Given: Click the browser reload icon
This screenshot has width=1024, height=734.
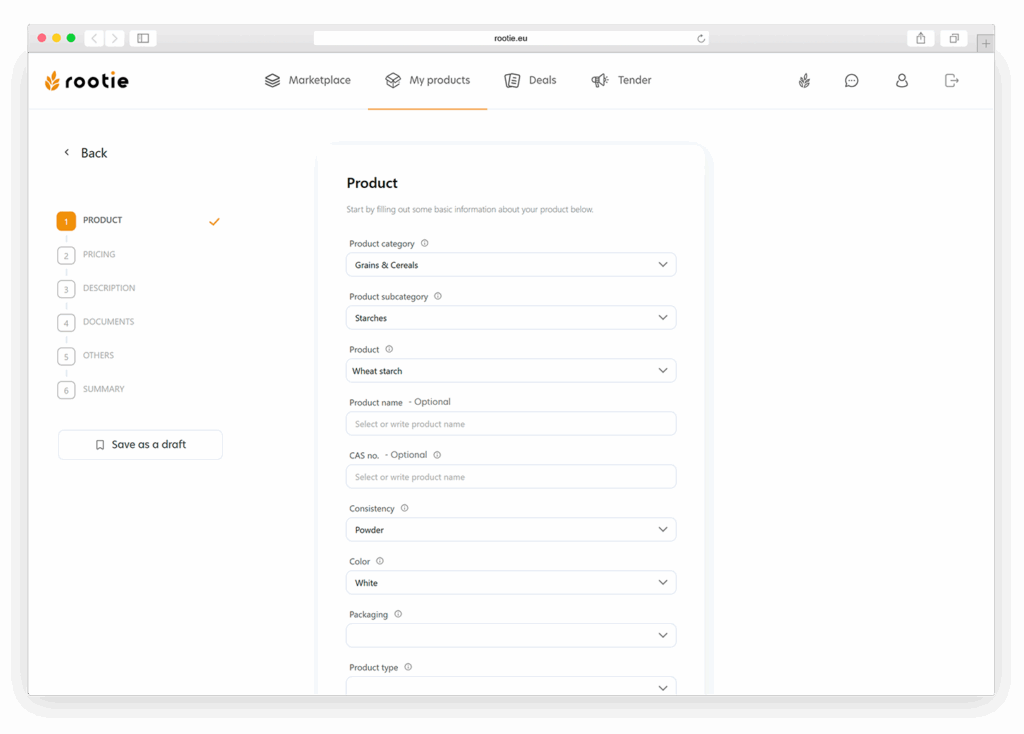Looking at the screenshot, I should pyautogui.click(x=701, y=39).
